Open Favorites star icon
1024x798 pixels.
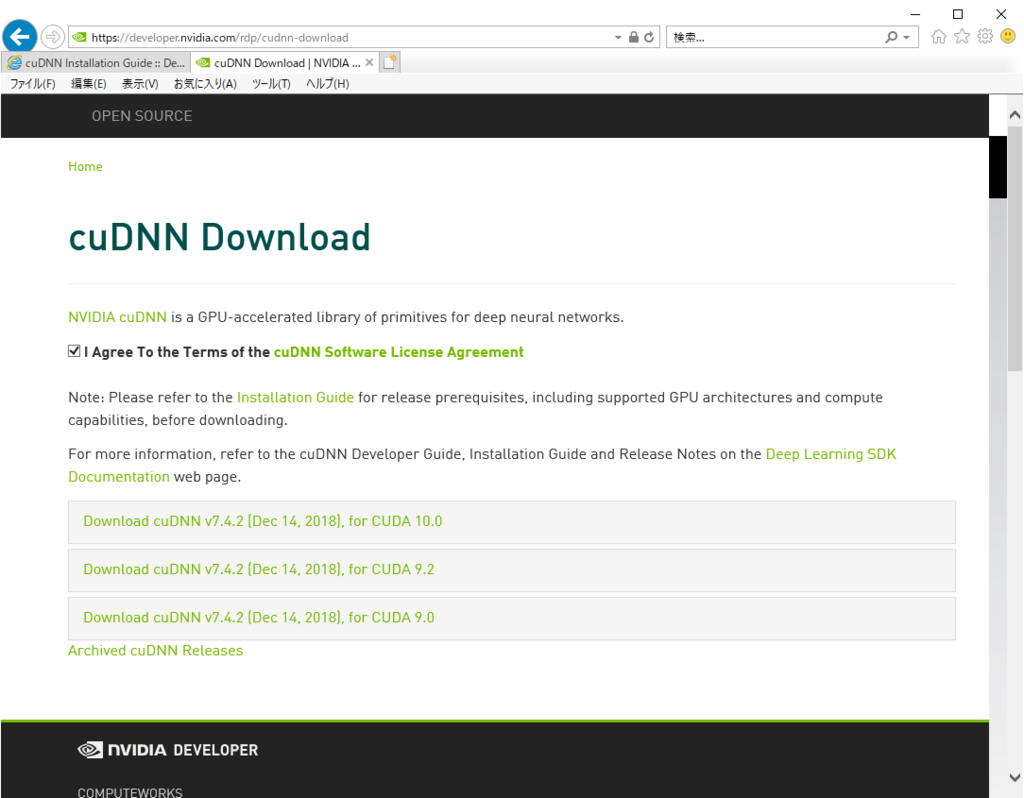962,37
